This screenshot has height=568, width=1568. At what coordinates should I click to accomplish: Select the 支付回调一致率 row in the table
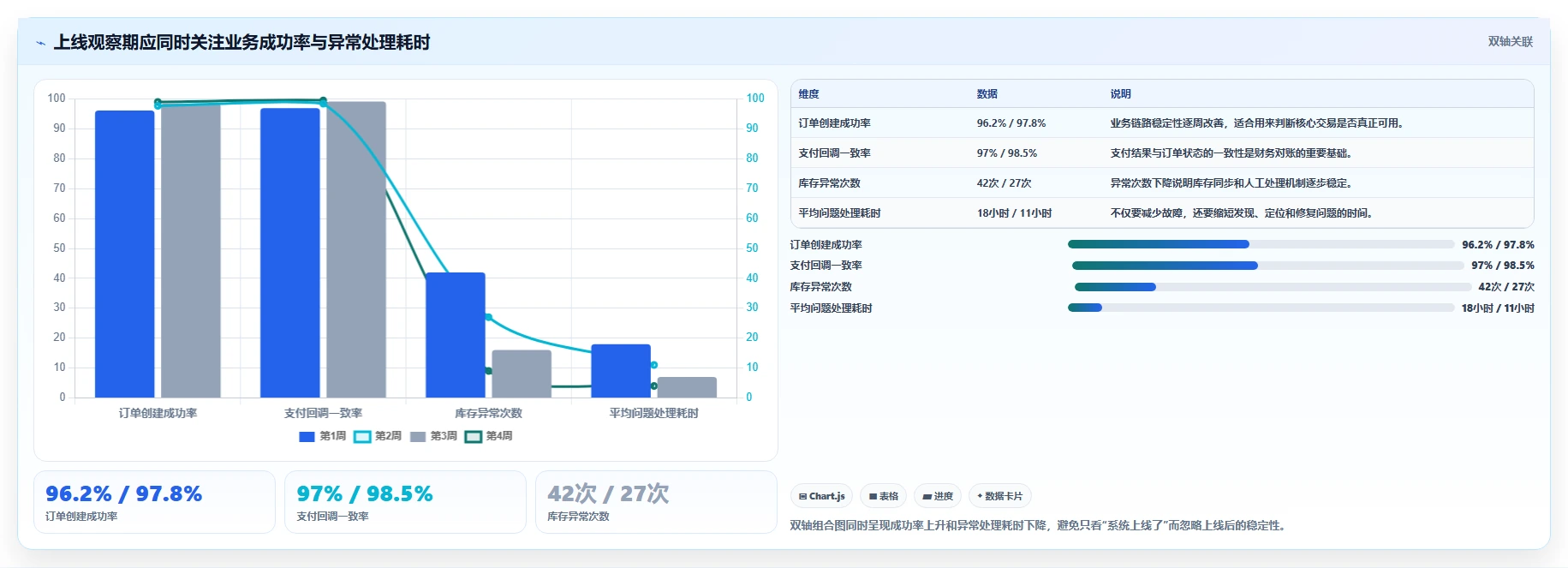[x=1162, y=153]
